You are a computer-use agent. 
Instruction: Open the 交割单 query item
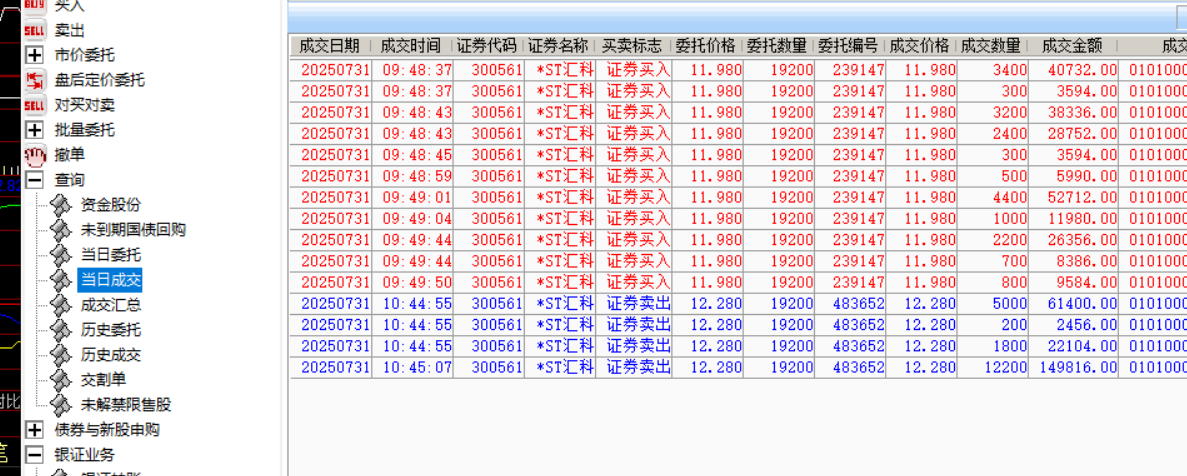103,380
